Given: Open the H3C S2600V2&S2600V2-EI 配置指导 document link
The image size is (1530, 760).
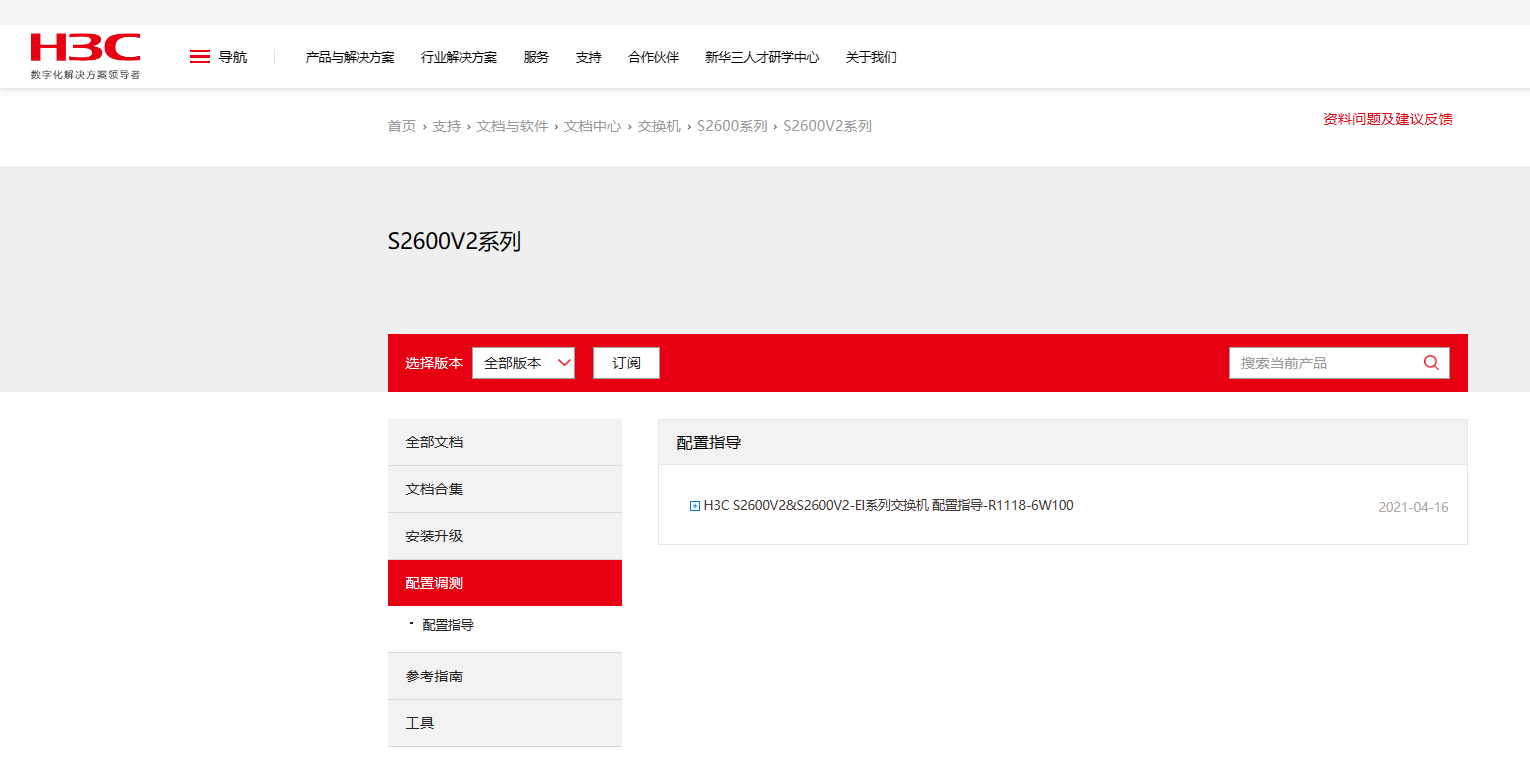Looking at the screenshot, I should pyautogui.click(x=889, y=506).
